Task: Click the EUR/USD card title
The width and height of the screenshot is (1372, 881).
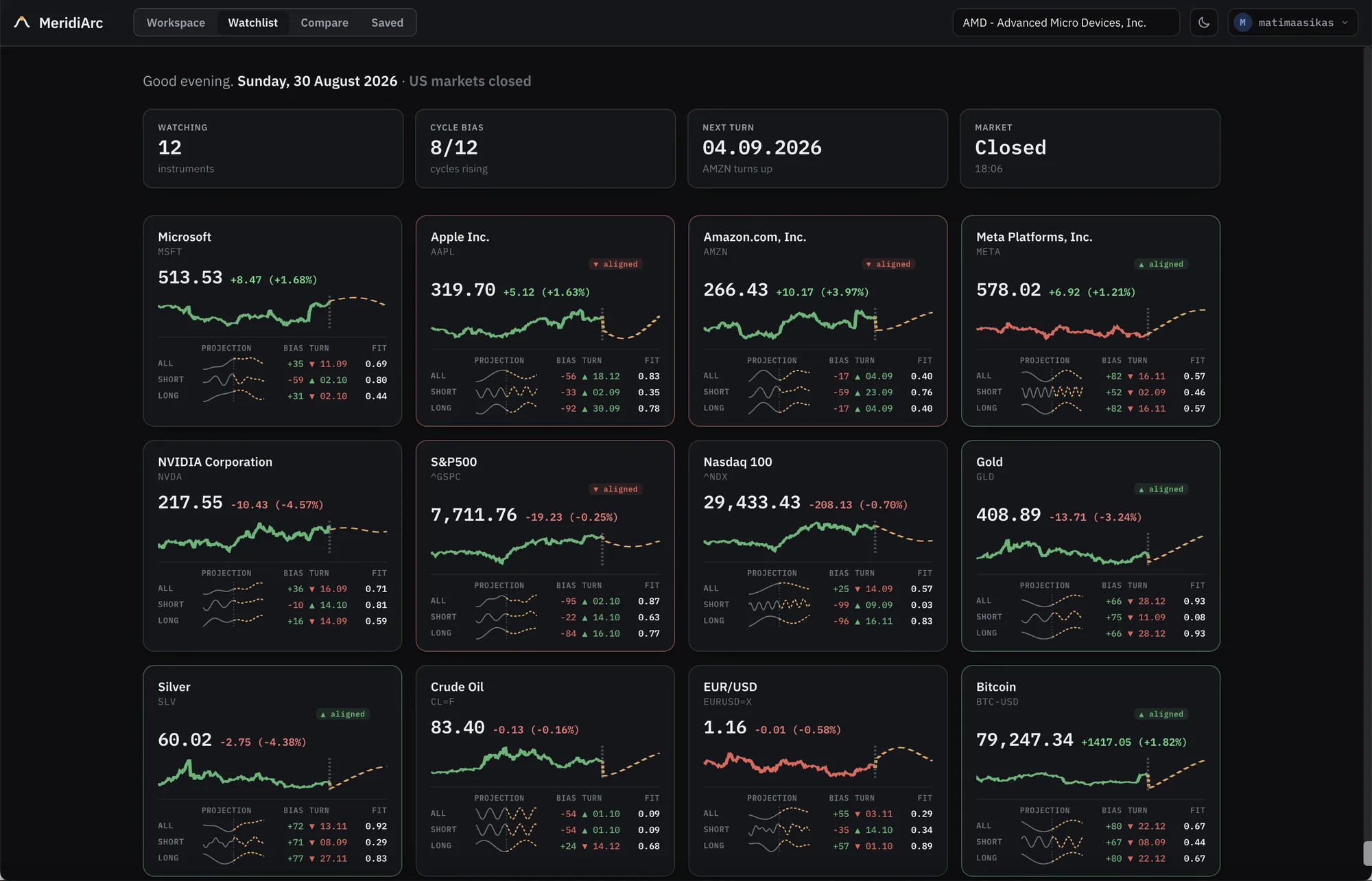Action: (730, 687)
